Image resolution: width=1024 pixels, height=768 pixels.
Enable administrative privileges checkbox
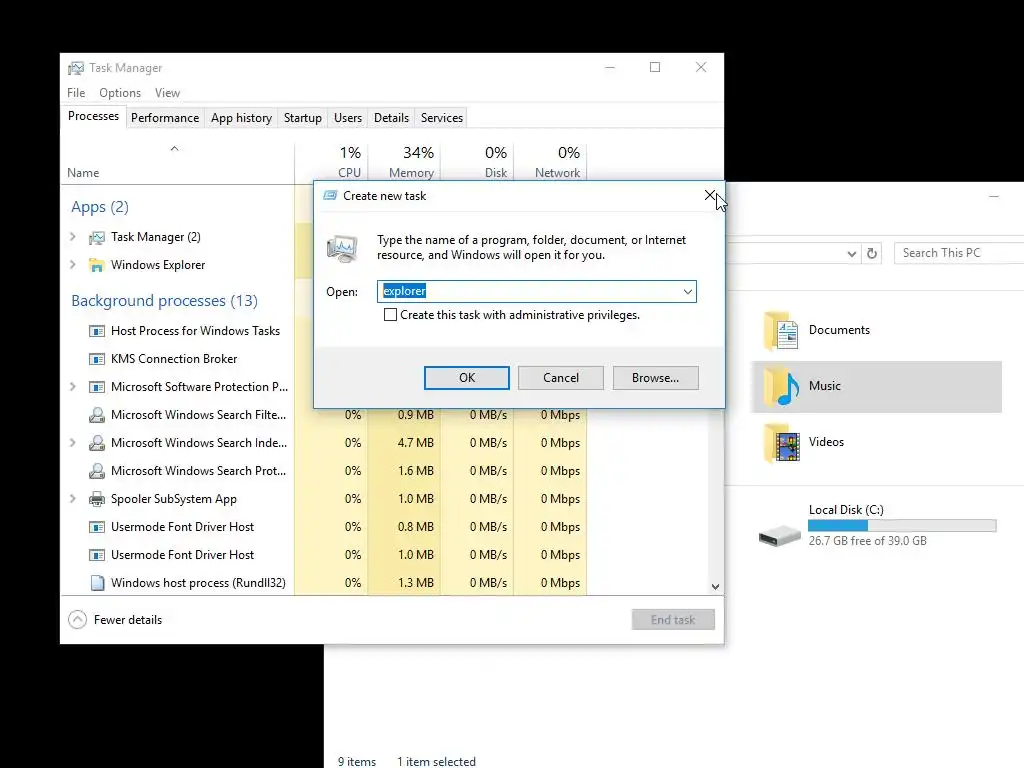click(x=391, y=315)
